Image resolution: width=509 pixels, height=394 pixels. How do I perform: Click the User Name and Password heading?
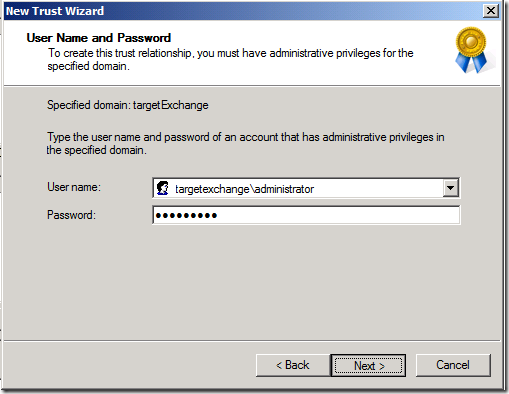(x=99, y=38)
